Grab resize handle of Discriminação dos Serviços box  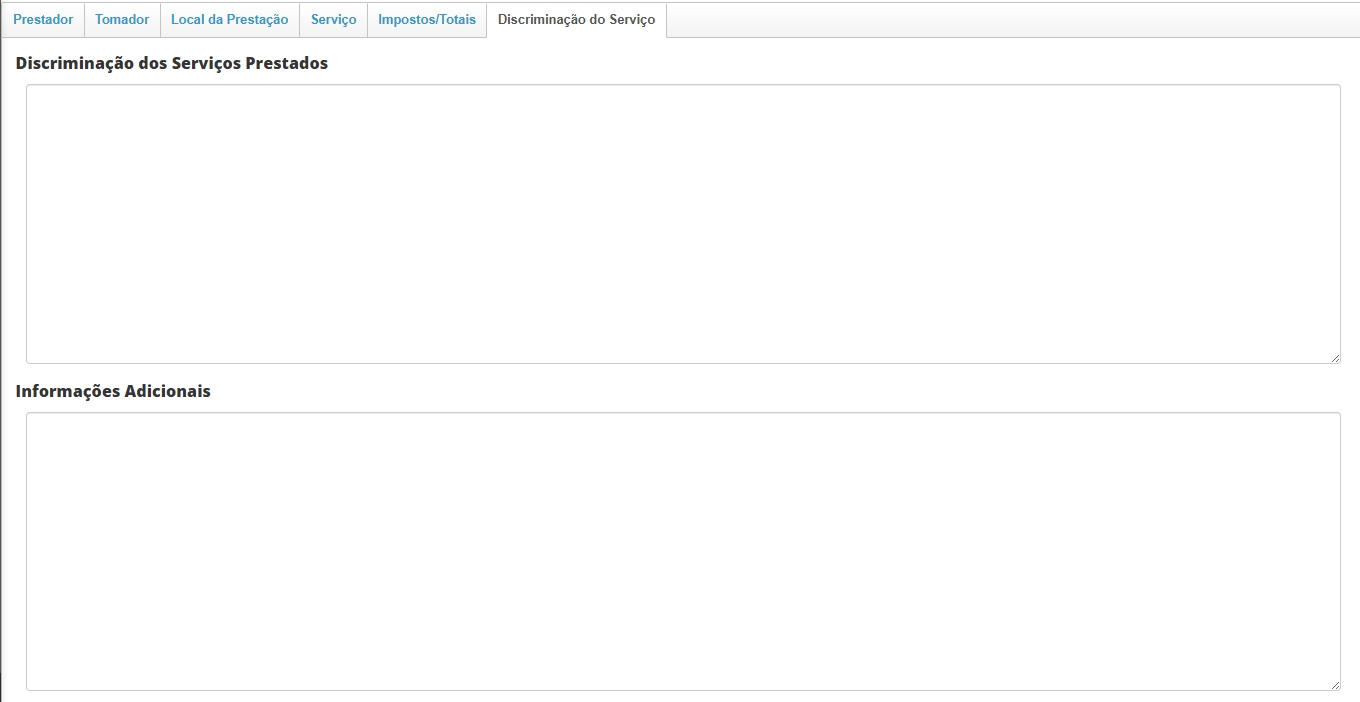coord(1334,358)
